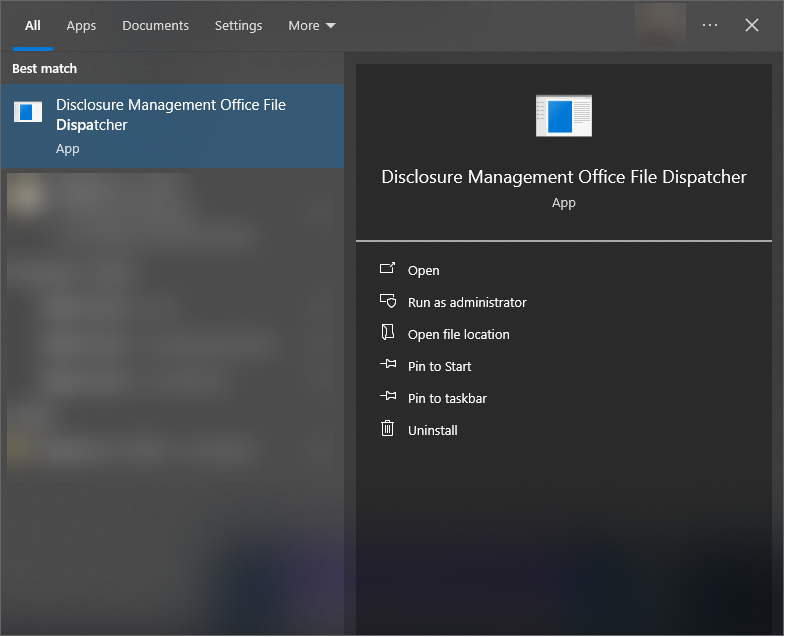This screenshot has height=637, width=785.
Task: Open the three-dot options menu
Action: point(709,25)
